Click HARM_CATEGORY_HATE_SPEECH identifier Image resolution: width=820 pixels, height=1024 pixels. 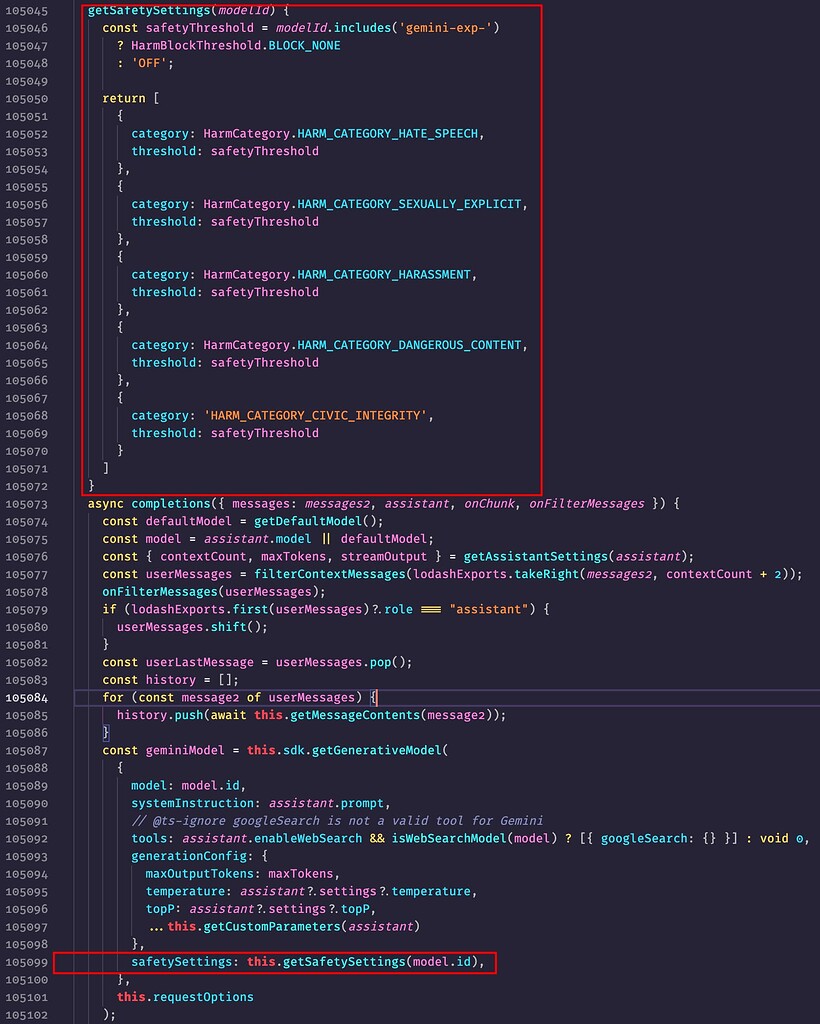[388, 134]
